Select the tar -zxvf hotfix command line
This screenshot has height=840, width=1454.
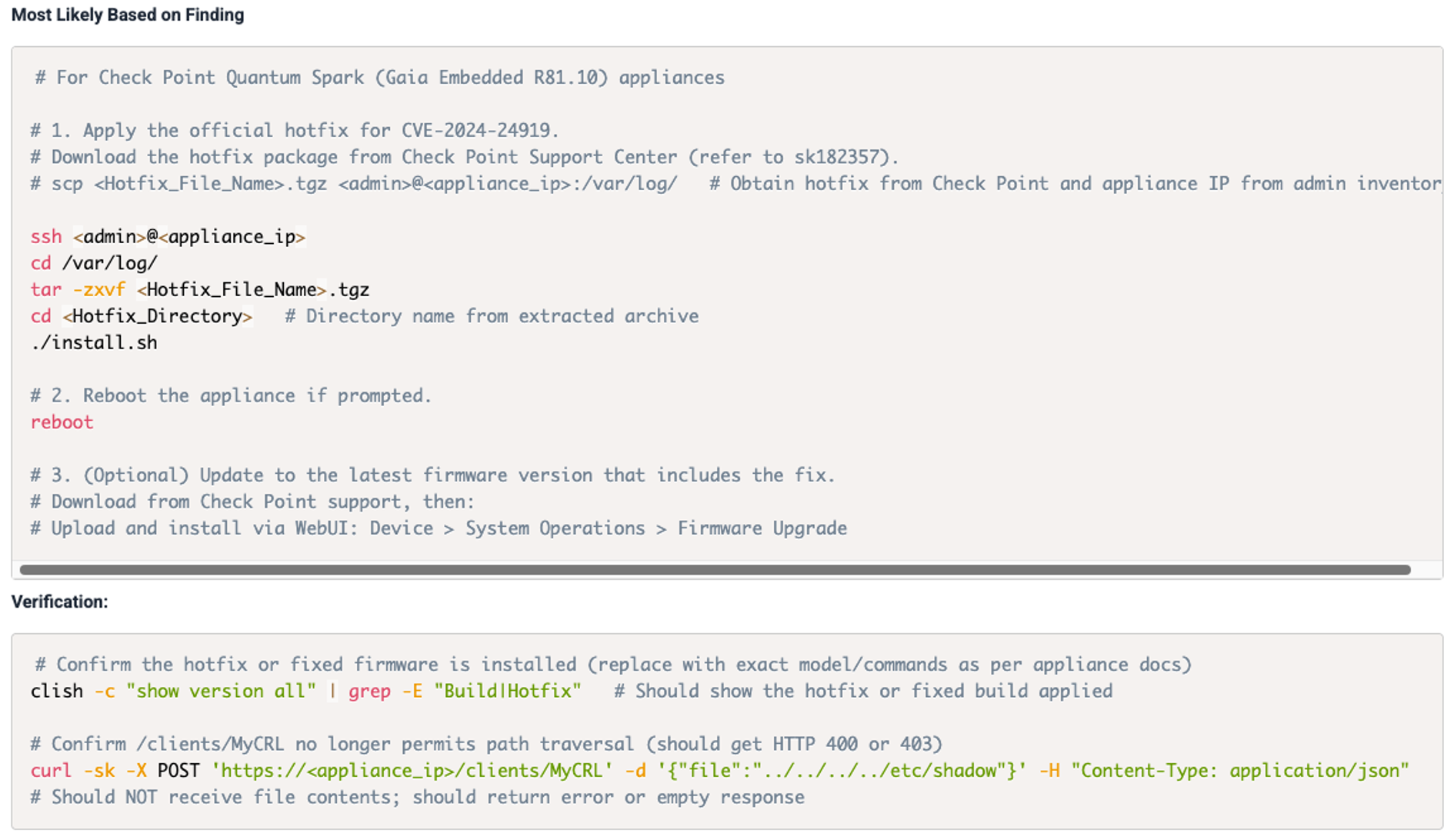(199, 290)
